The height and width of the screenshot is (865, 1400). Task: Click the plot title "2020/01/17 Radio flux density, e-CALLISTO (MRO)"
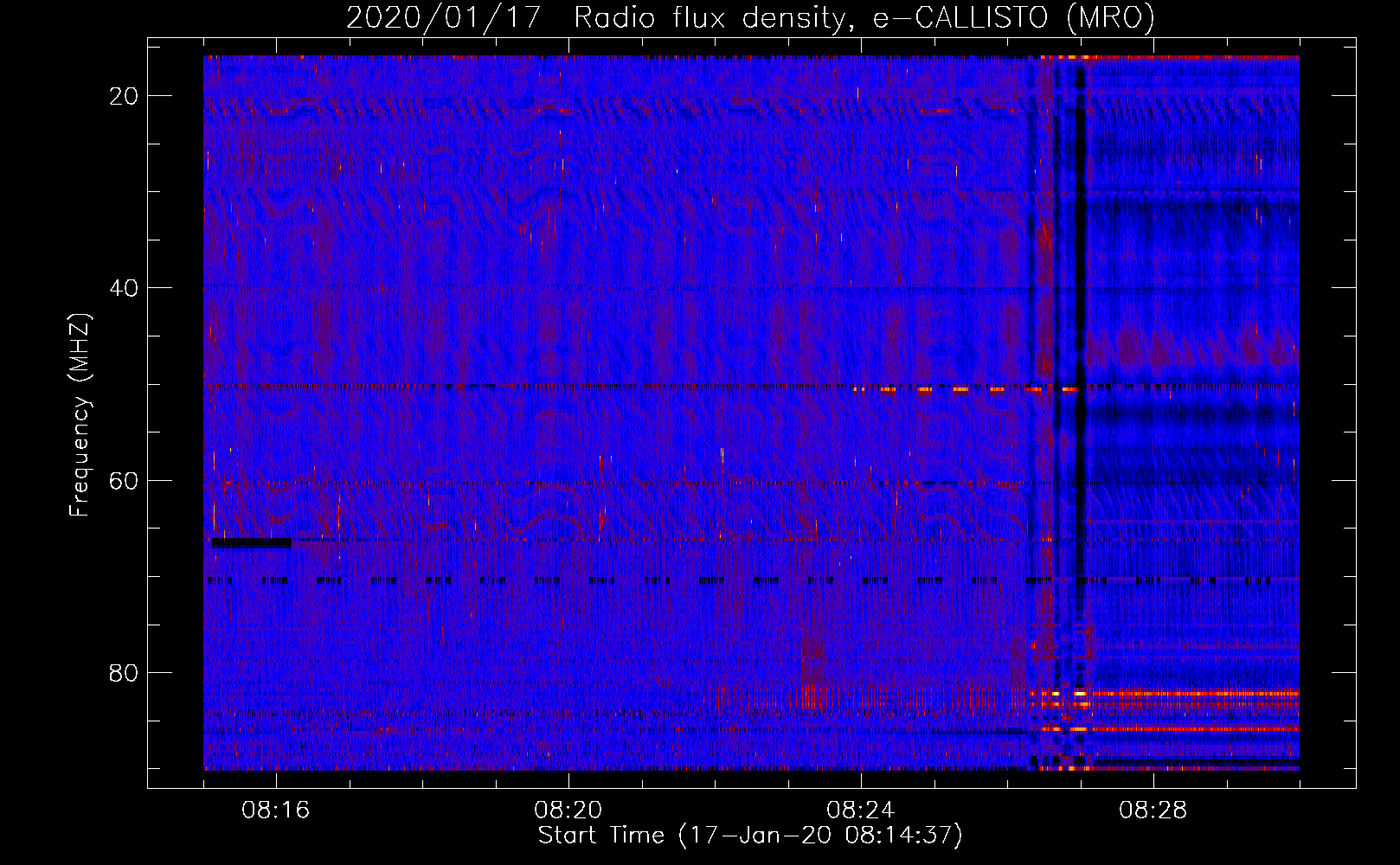click(750, 17)
